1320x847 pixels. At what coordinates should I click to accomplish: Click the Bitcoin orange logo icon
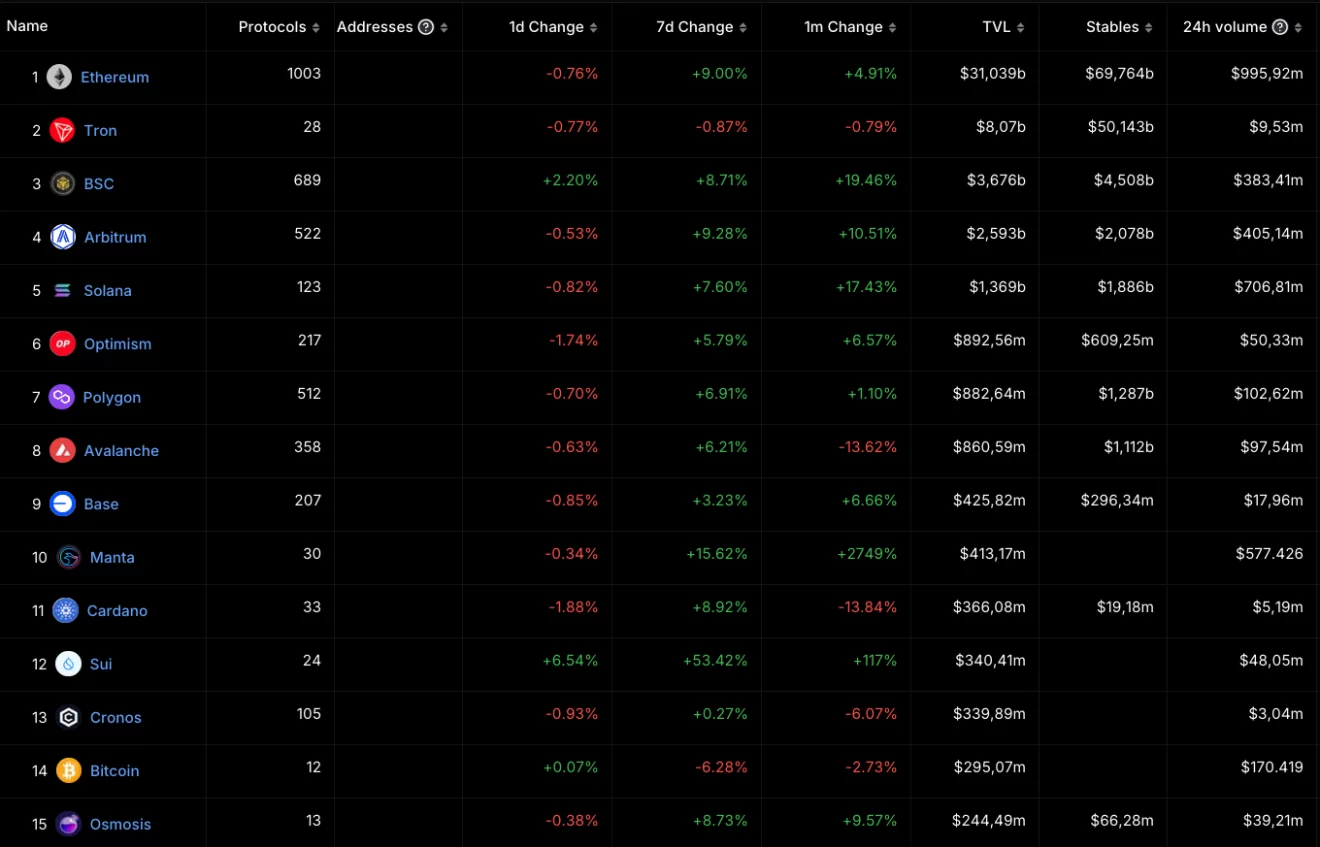coord(68,771)
